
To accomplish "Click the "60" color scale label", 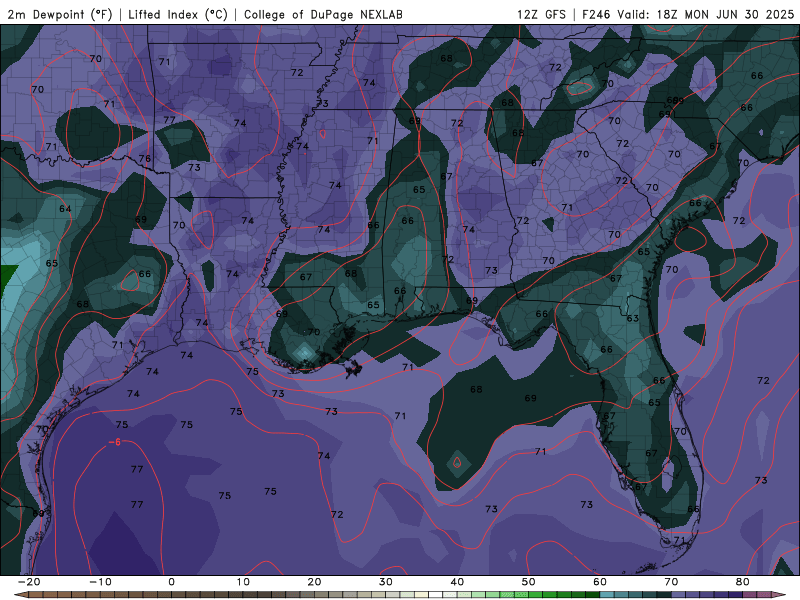I will [x=600, y=582].
